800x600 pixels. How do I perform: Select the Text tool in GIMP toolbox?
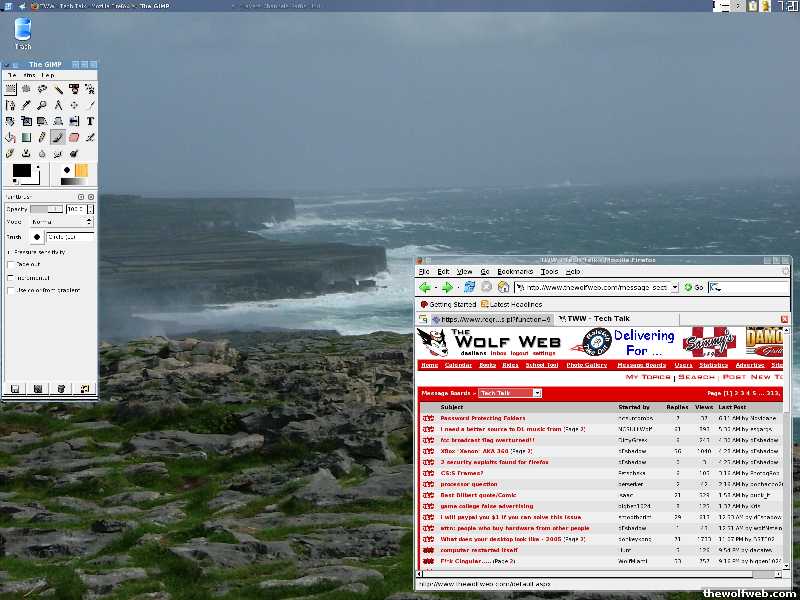pos(90,121)
